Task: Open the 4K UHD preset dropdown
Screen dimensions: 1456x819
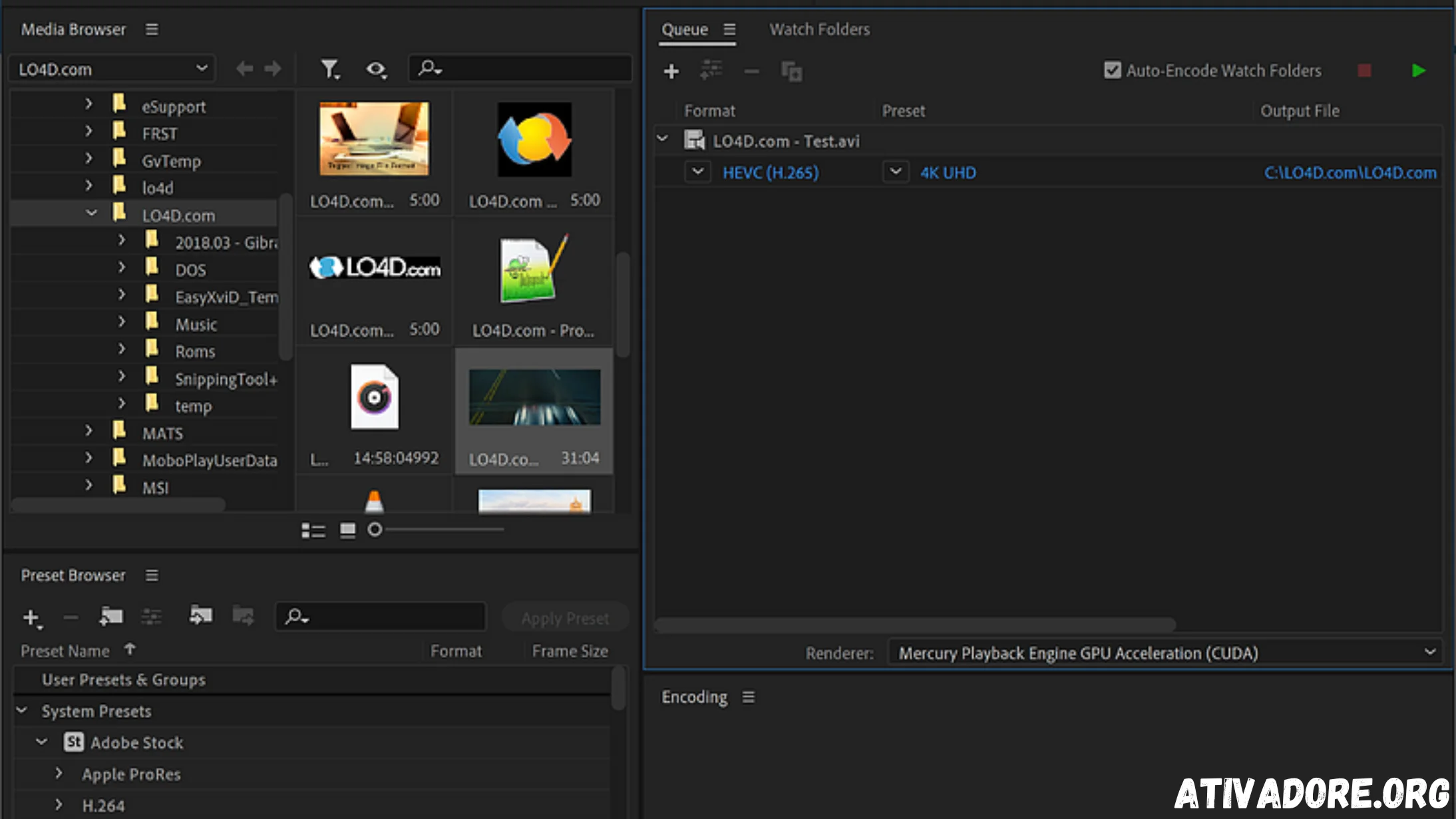Action: coord(896,172)
